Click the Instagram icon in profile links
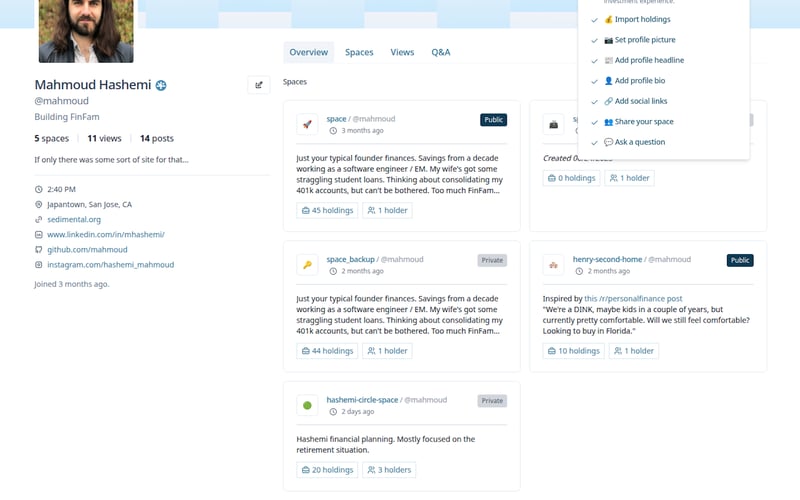800x500 pixels. [38, 265]
